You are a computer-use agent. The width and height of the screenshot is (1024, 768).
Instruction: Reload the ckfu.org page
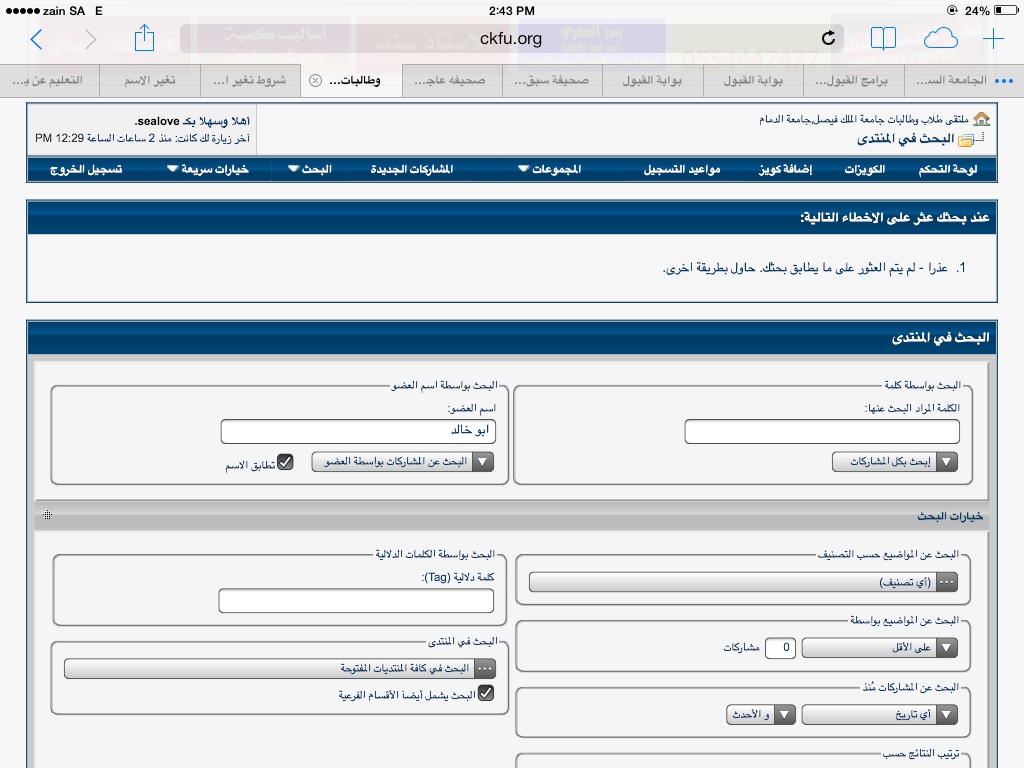[828, 39]
